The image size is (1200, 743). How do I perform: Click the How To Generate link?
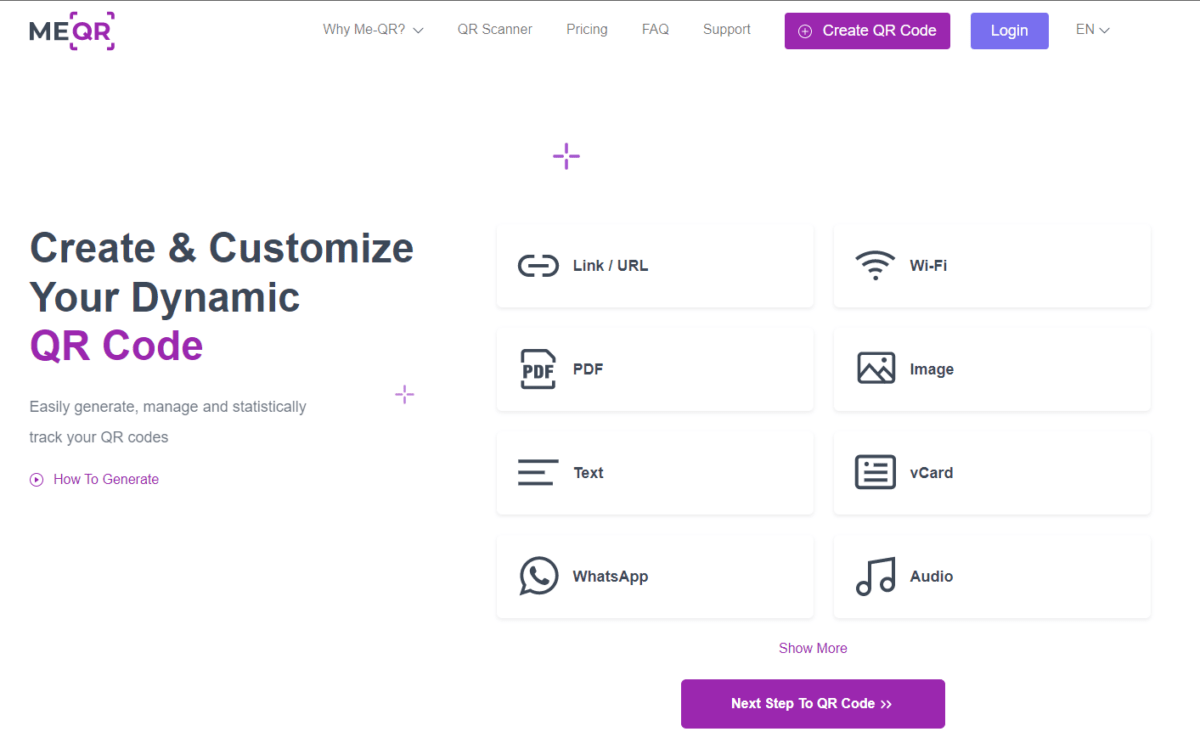pos(106,479)
